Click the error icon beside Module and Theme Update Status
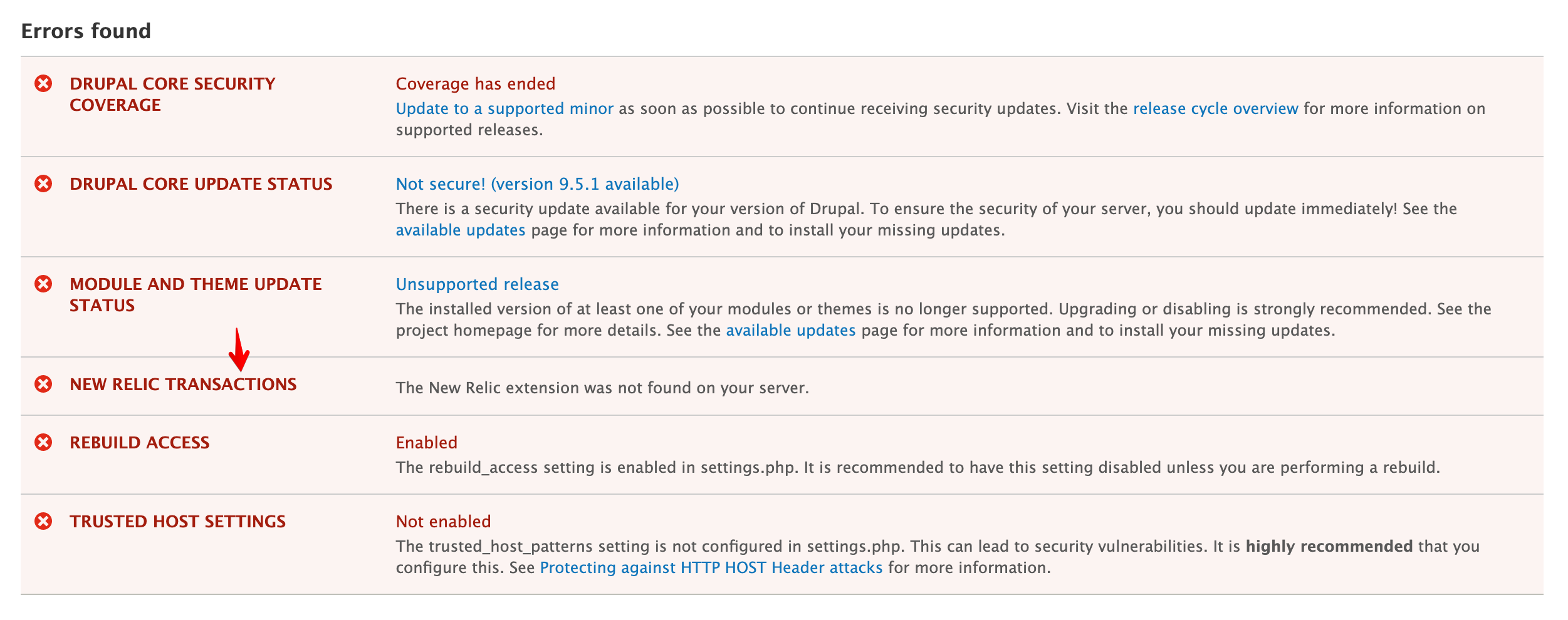Viewport: 1568px width, 620px height. pyautogui.click(x=42, y=284)
